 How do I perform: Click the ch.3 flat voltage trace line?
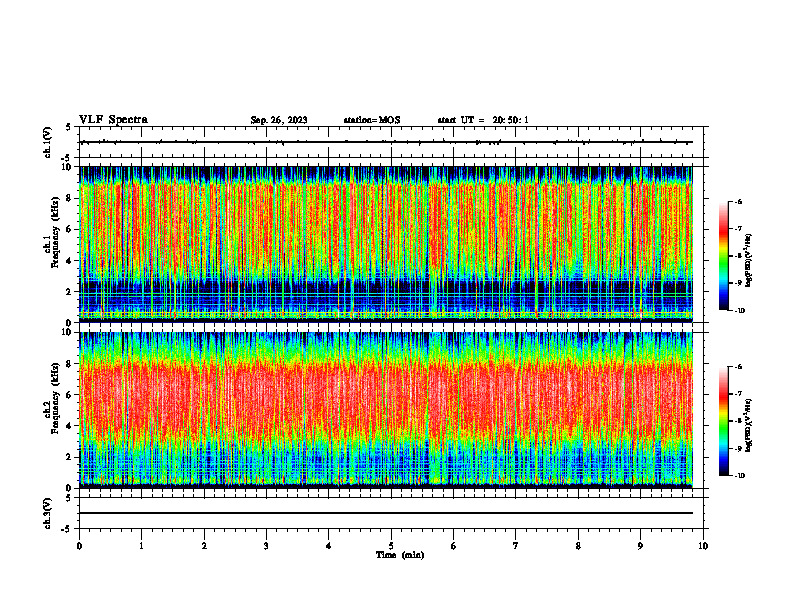pos(386,513)
